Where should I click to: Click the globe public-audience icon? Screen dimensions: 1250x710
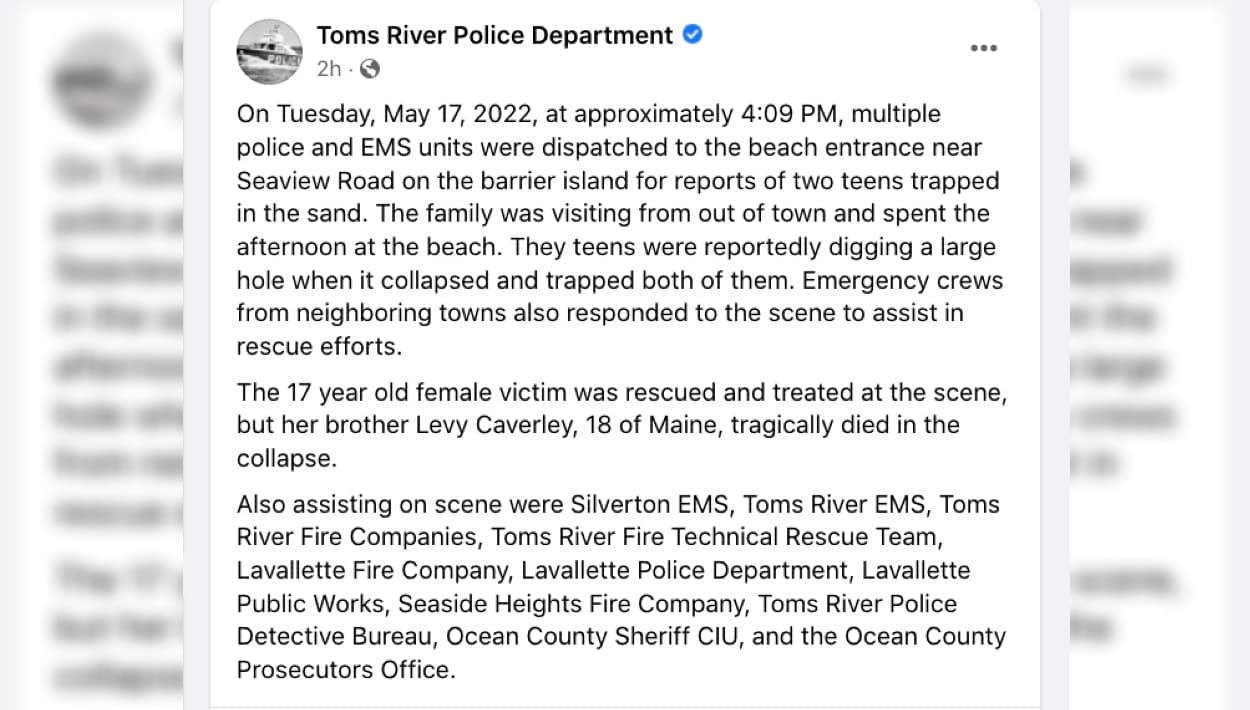(370, 68)
